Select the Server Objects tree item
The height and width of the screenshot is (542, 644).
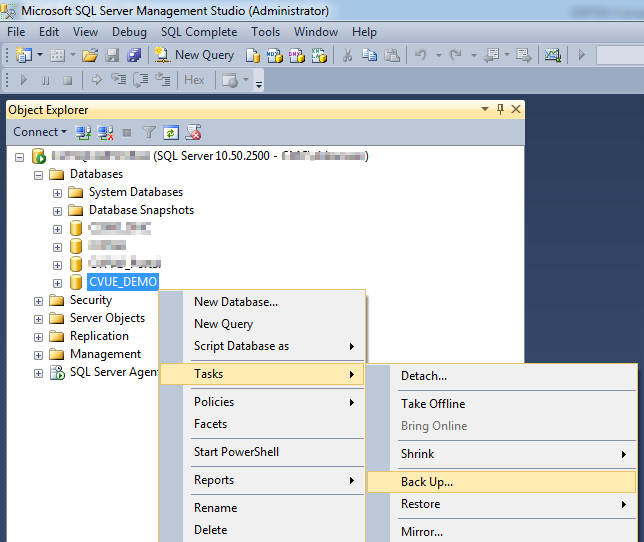click(x=107, y=318)
